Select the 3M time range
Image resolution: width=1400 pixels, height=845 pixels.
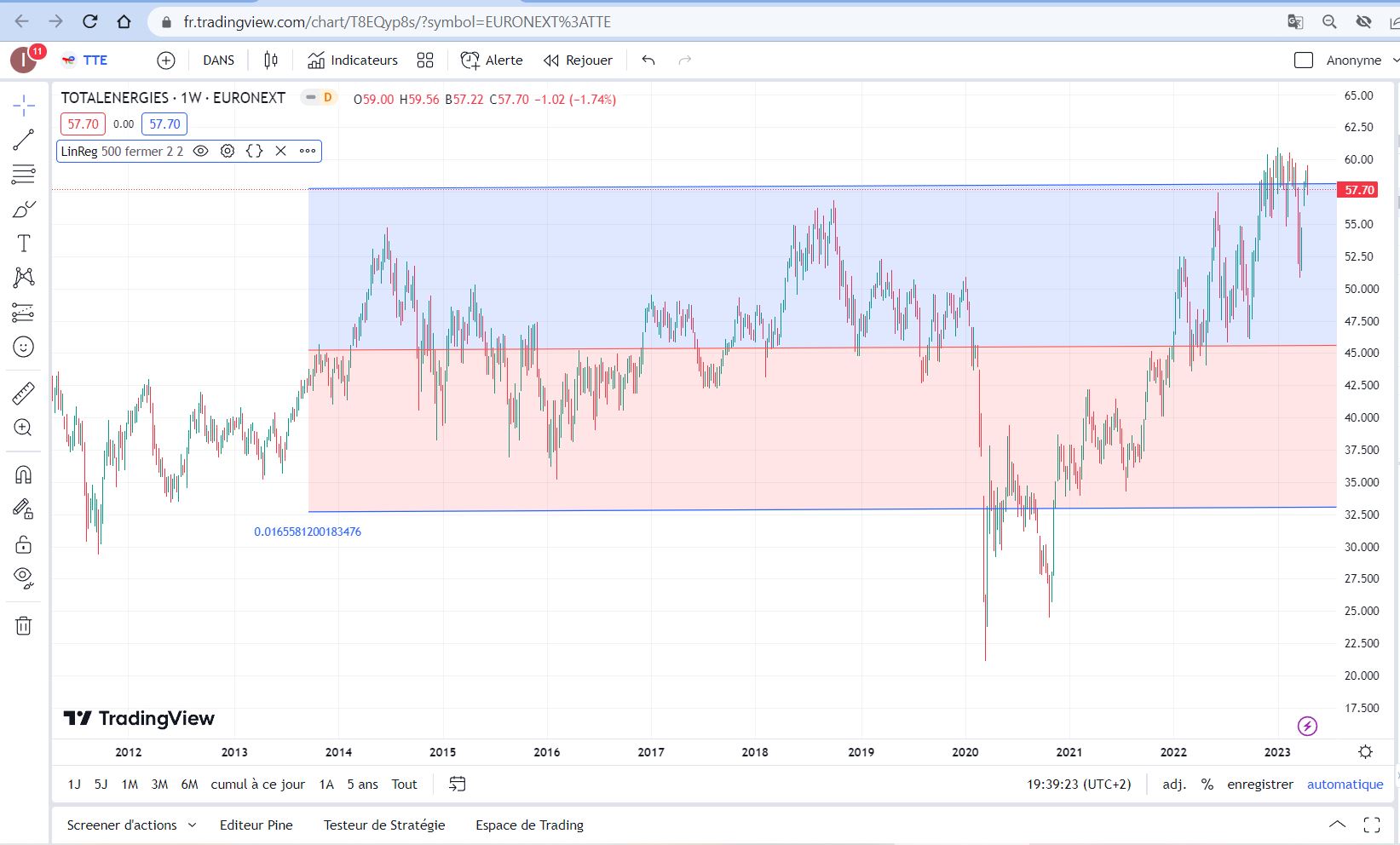(x=159, y=785)
